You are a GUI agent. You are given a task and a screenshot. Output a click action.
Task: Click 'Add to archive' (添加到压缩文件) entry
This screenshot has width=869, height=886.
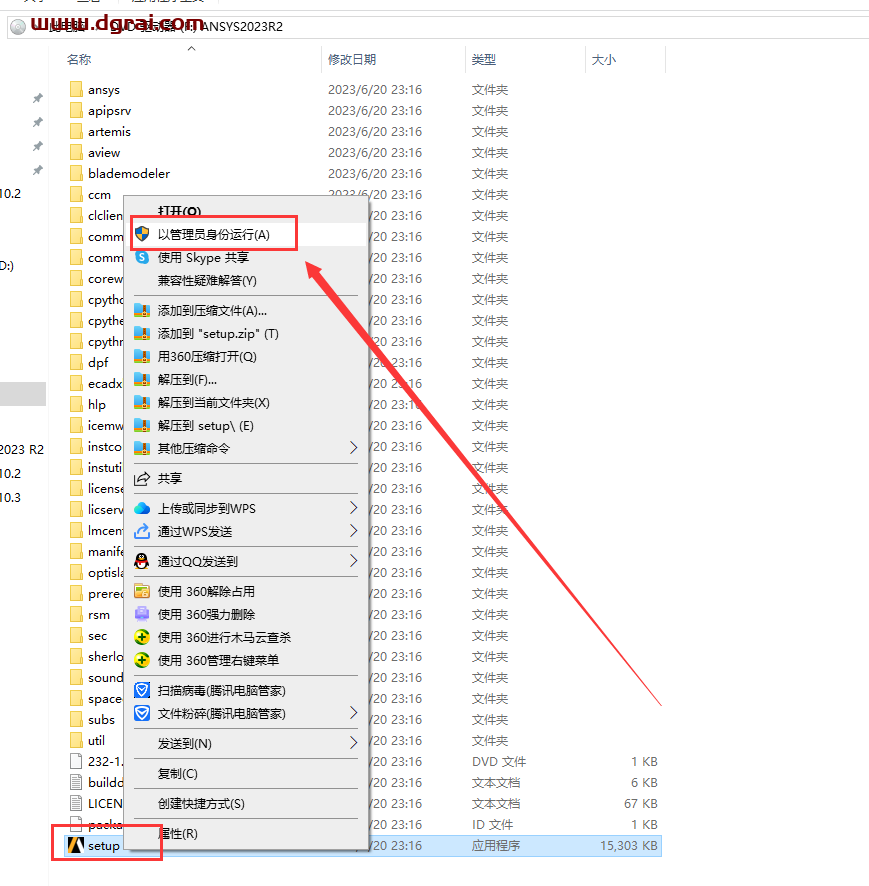coord(212,311)
